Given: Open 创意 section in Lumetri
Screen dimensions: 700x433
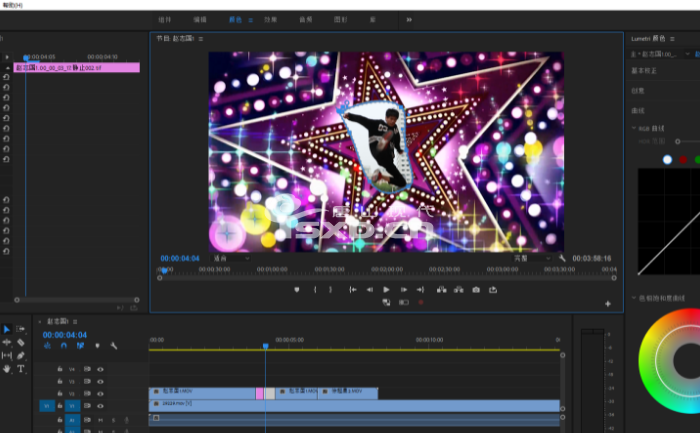Looking at the screenshot, I should (x=638, y=91).
